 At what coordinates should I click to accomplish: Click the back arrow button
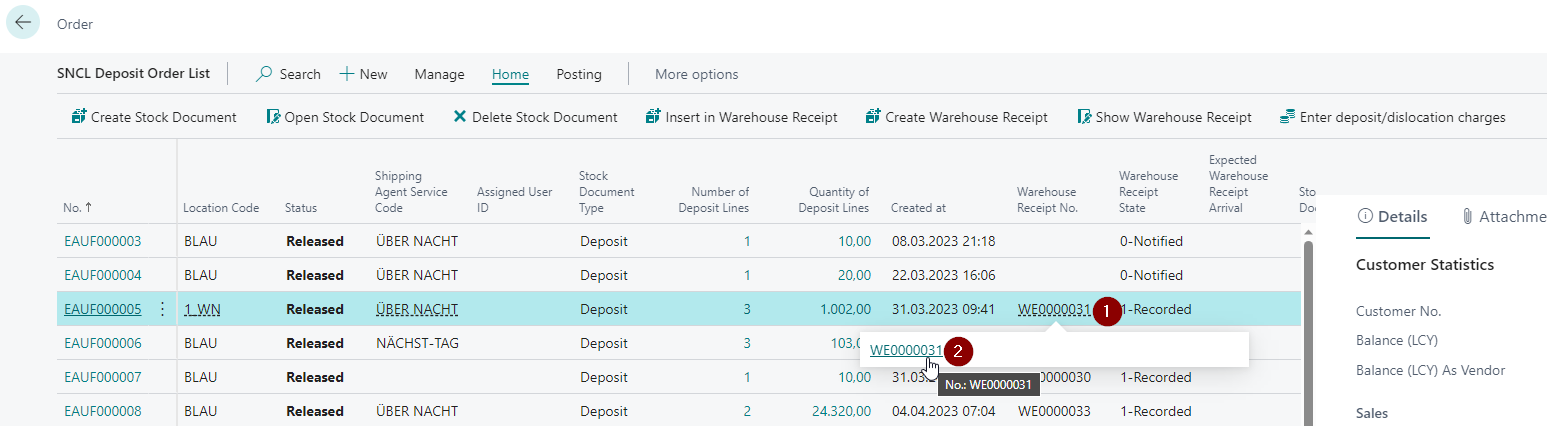23,22
